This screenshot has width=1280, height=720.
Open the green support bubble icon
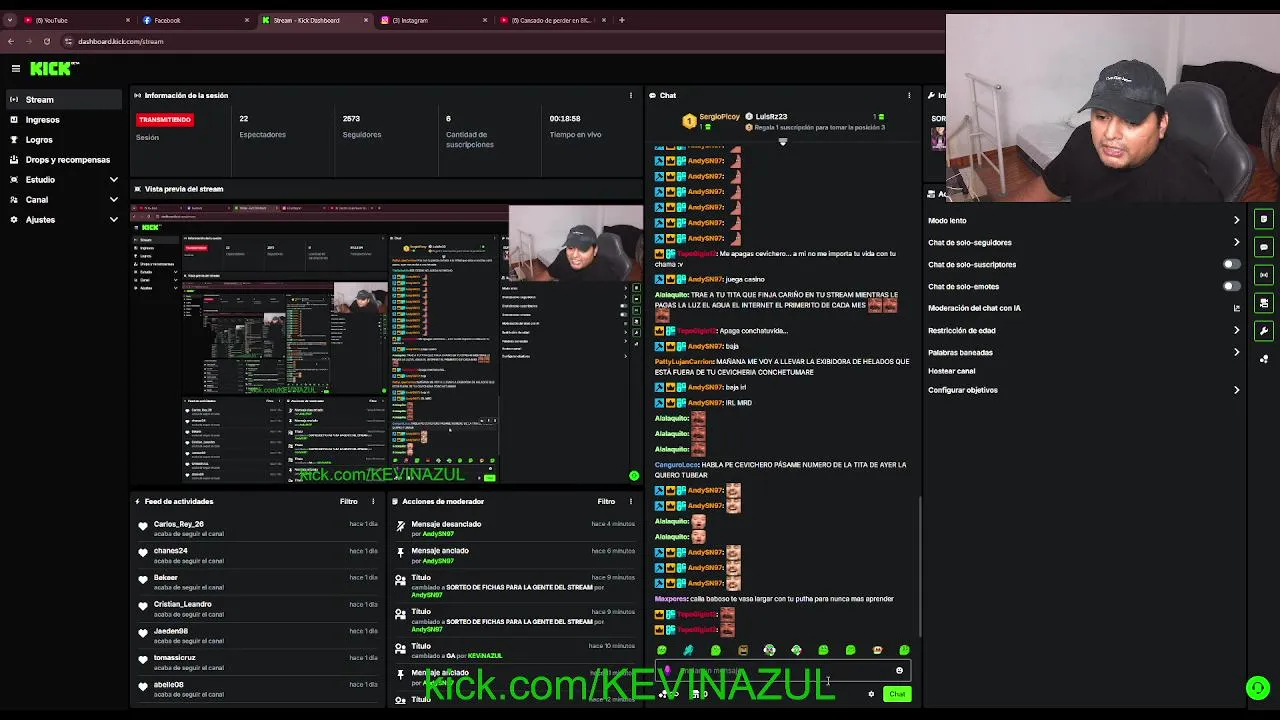point(1258,688)
